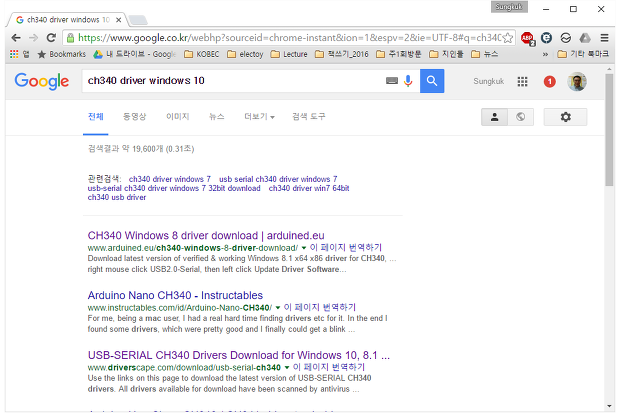Open the Adblock Plus extension icon
The width and height of the screenshot is (620, 417).
pos(527,38)
